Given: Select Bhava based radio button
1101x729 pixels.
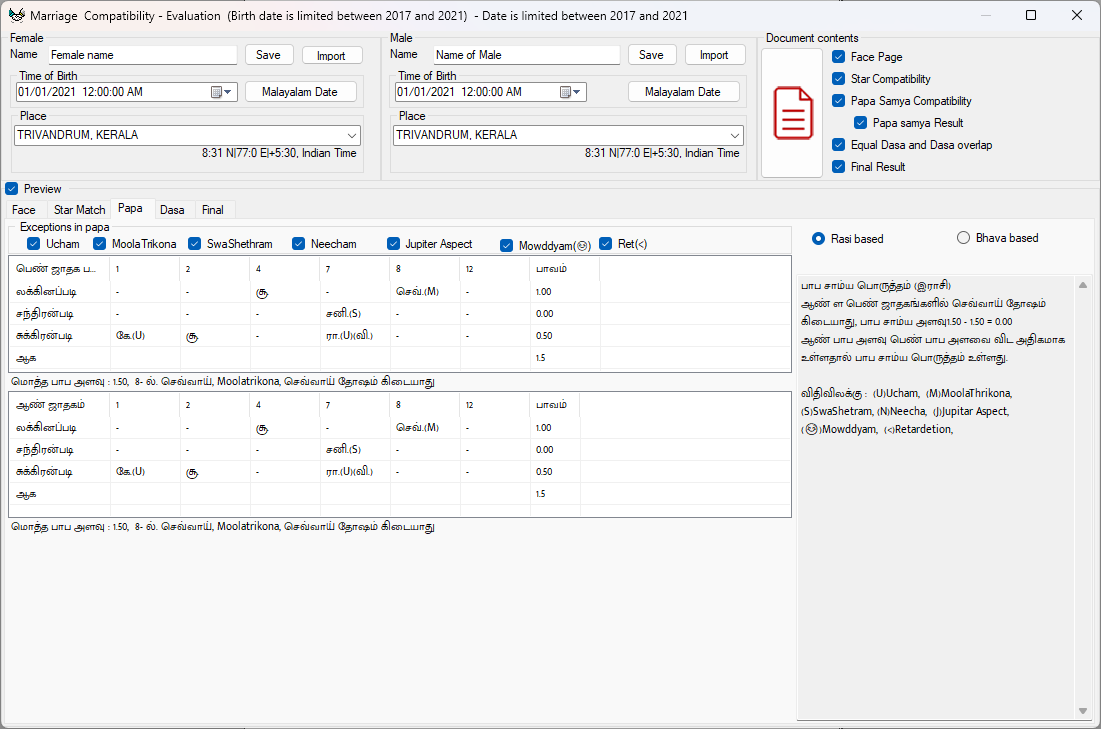Looking at the screenshot, I should click(x=963, y=238).
